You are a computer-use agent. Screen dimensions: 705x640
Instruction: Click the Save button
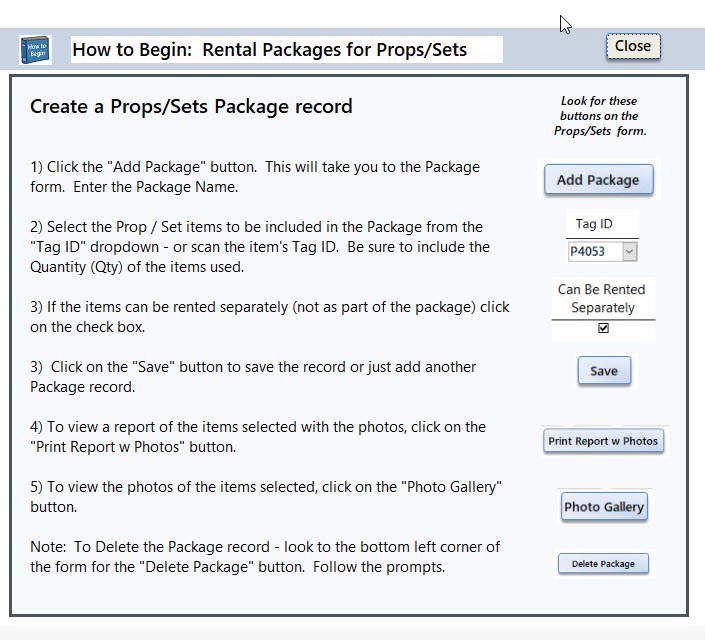pyautogui.click(x=604, y=371)
